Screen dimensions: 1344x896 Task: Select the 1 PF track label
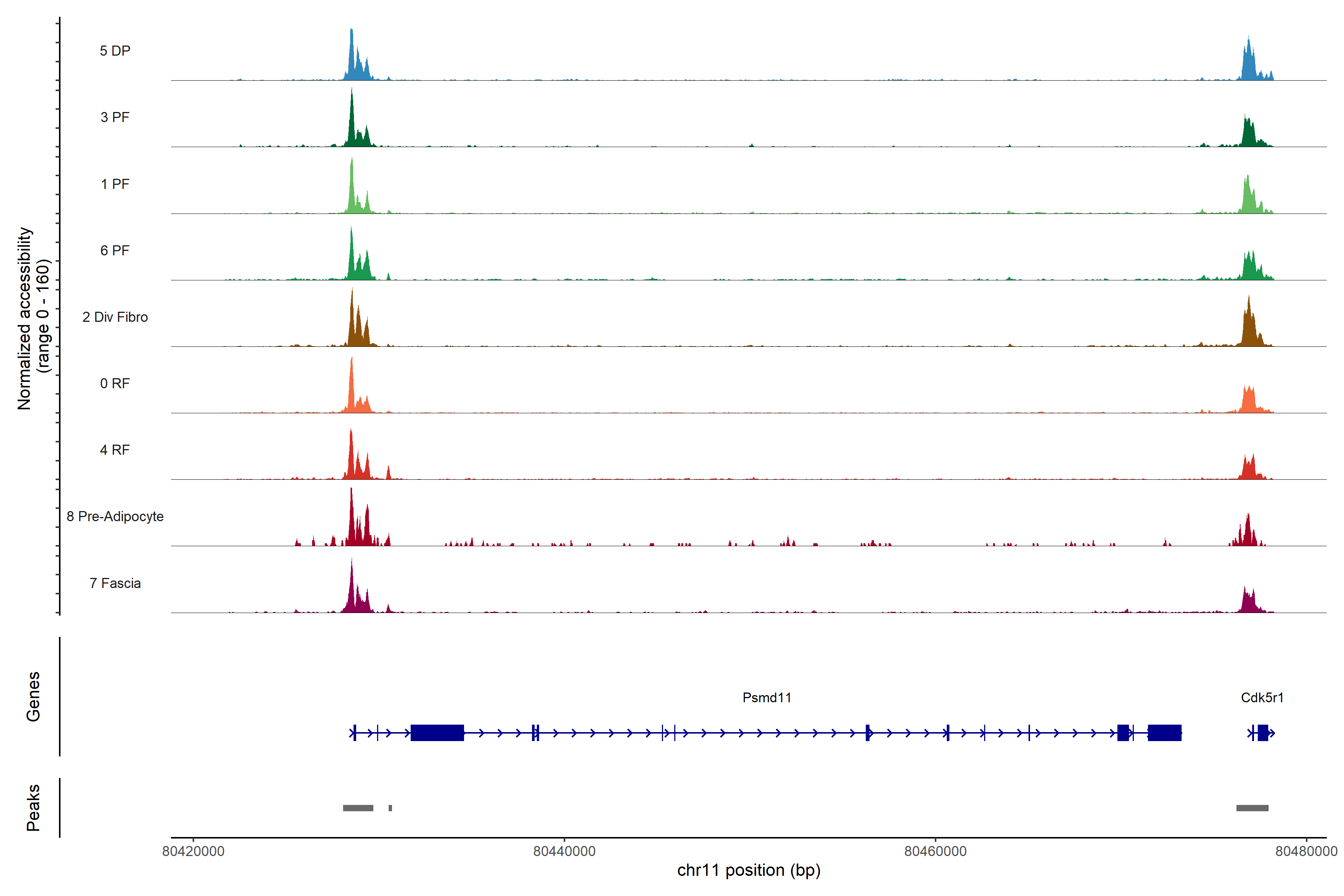point(115,184)
